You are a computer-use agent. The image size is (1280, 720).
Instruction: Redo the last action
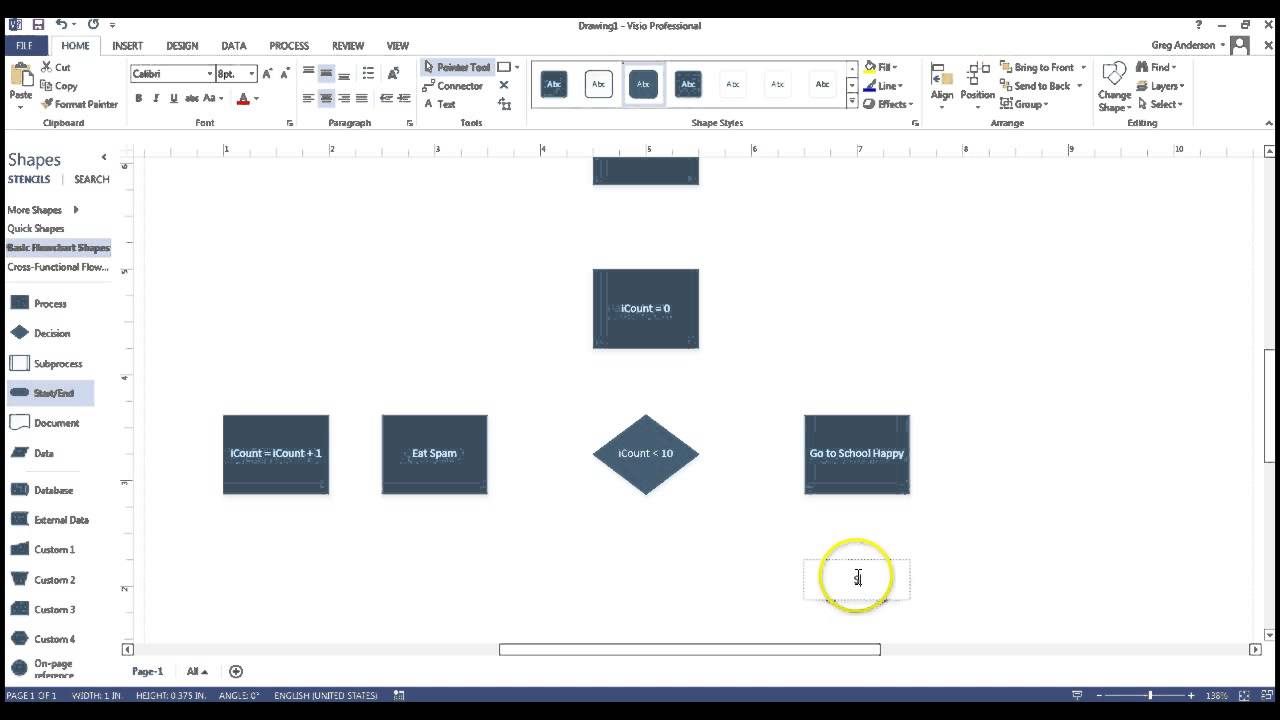click(x=93, y=24)
